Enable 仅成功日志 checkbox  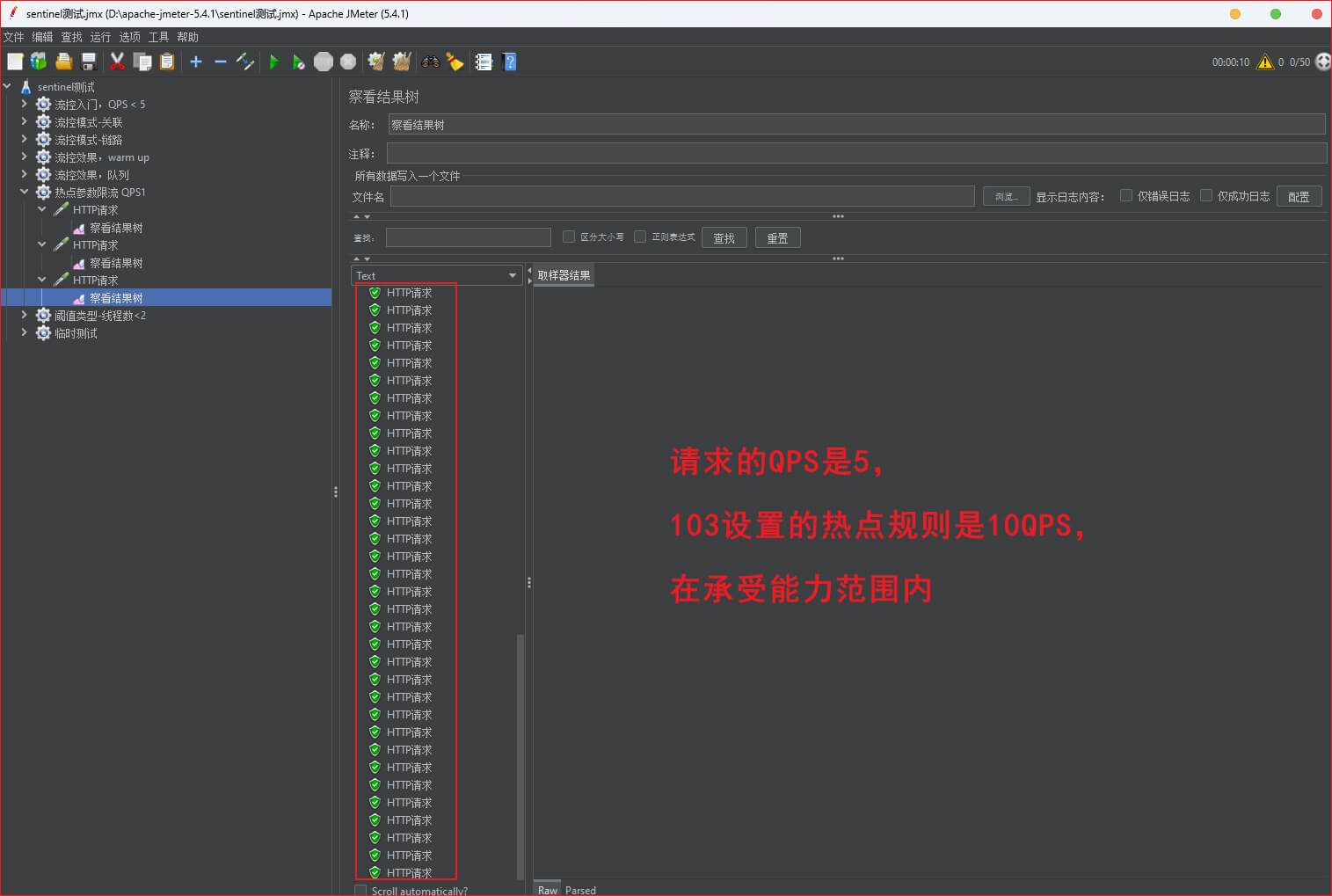[1206, 195]
